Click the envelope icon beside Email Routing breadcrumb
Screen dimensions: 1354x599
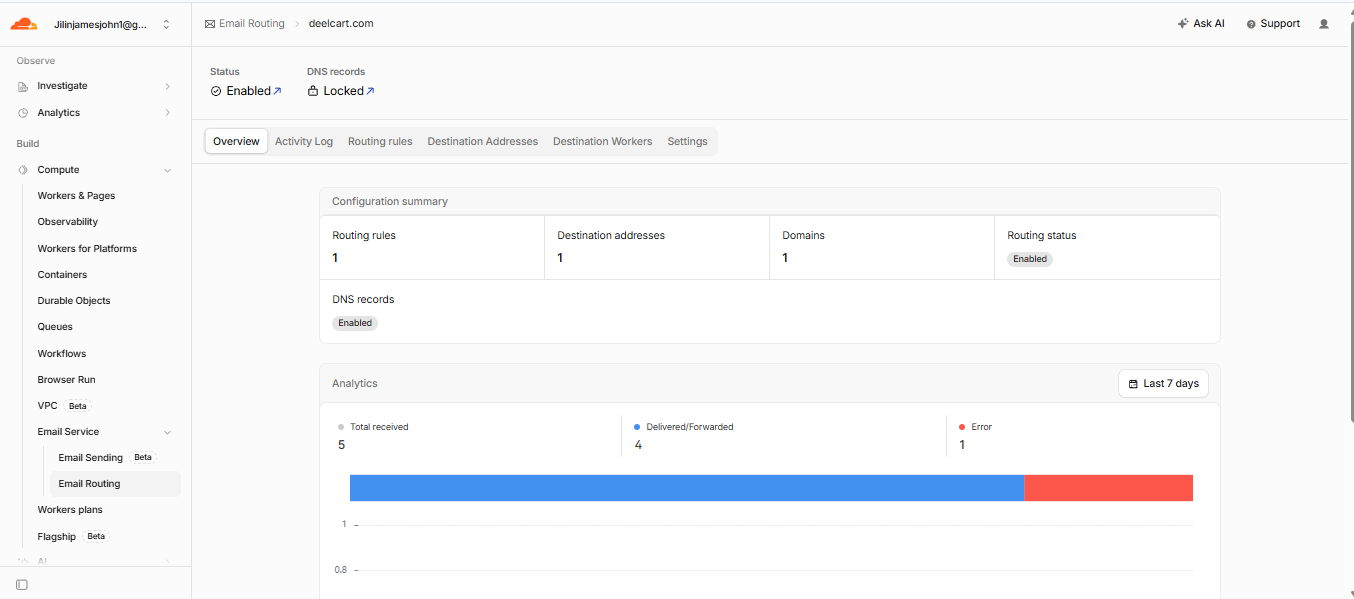point(210,23)
